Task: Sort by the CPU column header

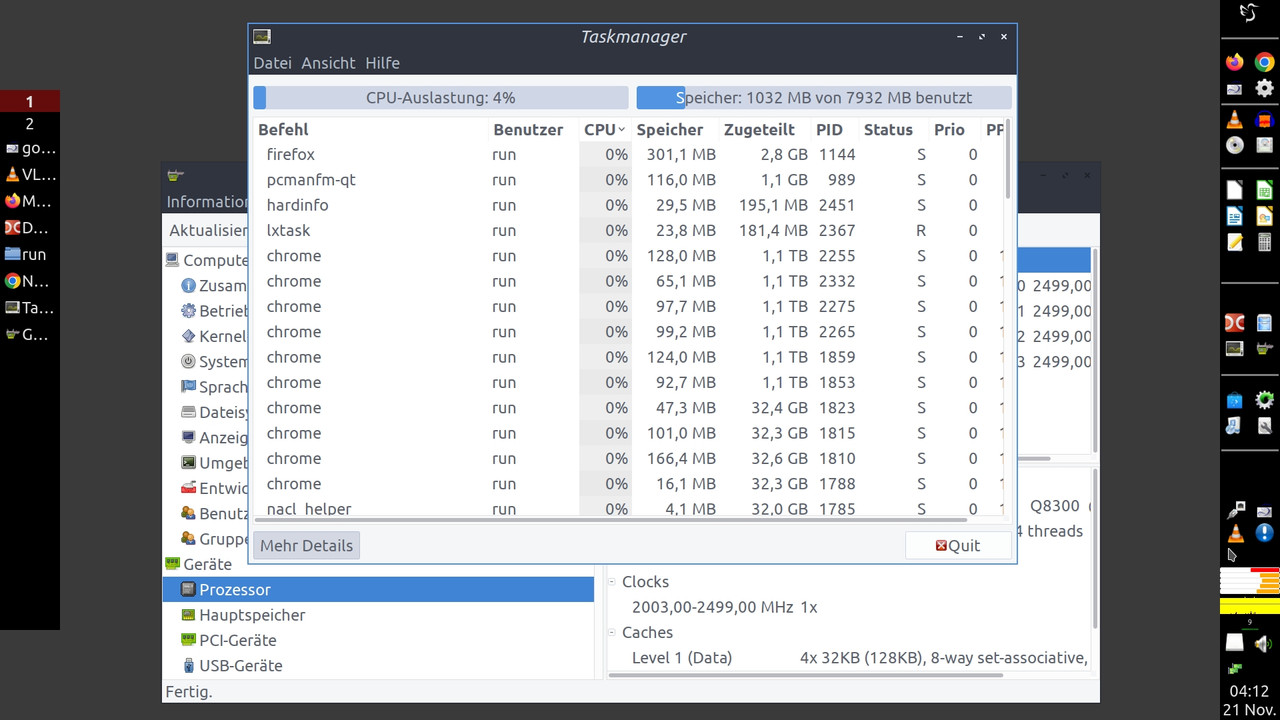Action: click(605, 130)
